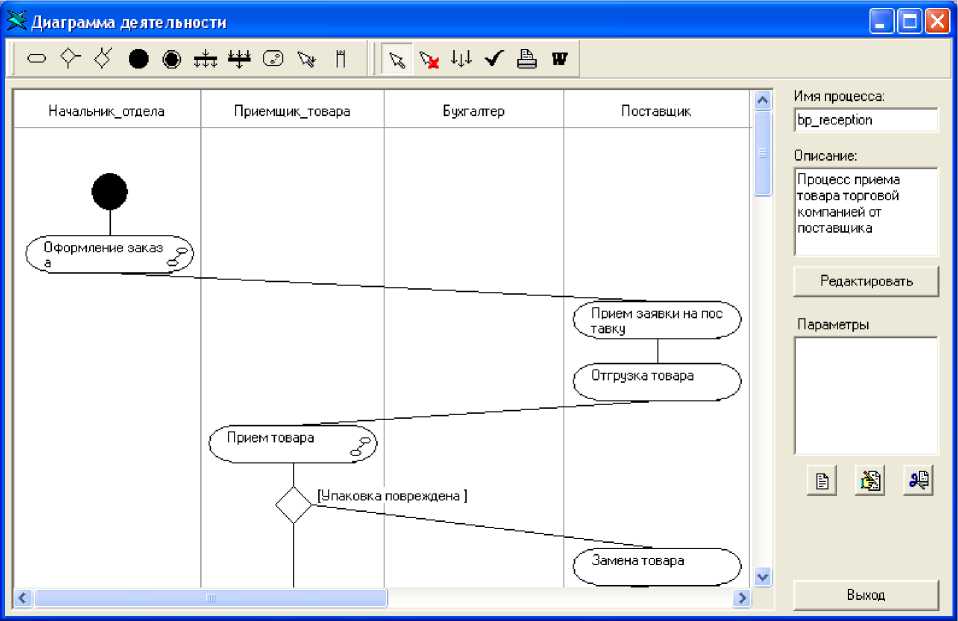The height and width of the screenshot is (621, 958).
Task: Close the Диаграмма деятельности window
Action: point(937,21)
